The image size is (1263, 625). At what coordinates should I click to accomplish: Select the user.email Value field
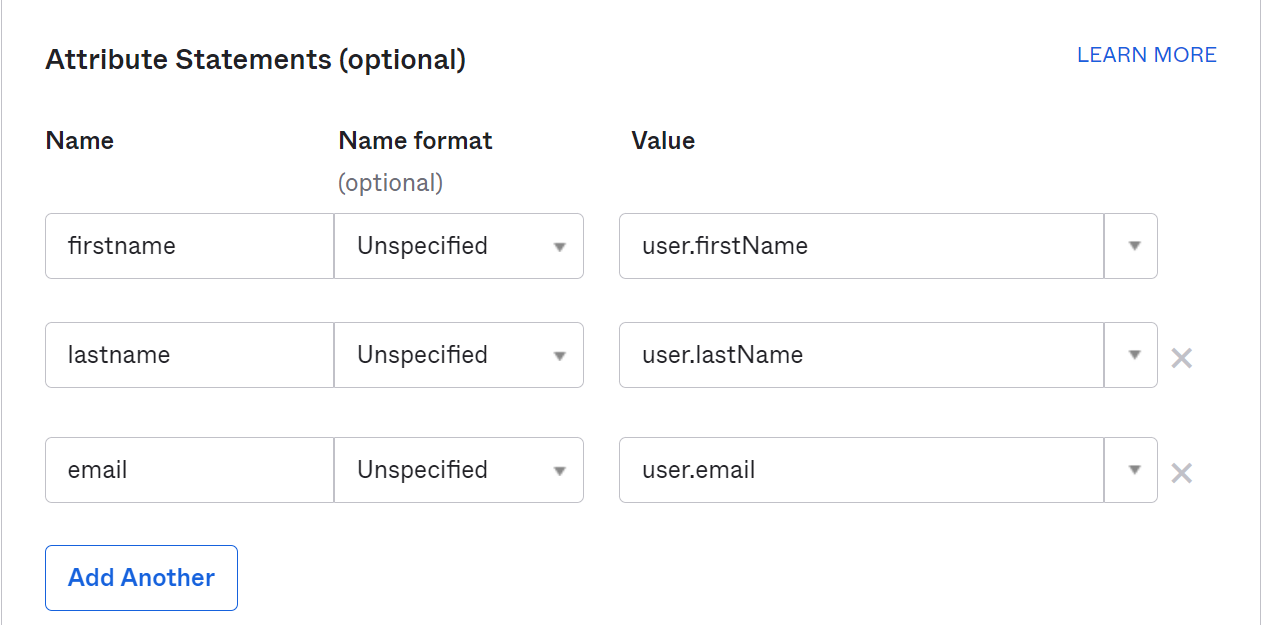click(x=860, y=470)
